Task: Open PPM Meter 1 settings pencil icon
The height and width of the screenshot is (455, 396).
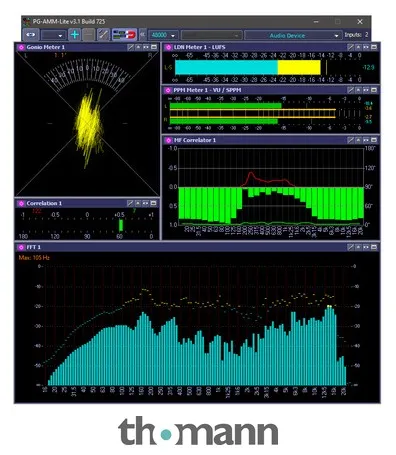Action: click(350, 90)
